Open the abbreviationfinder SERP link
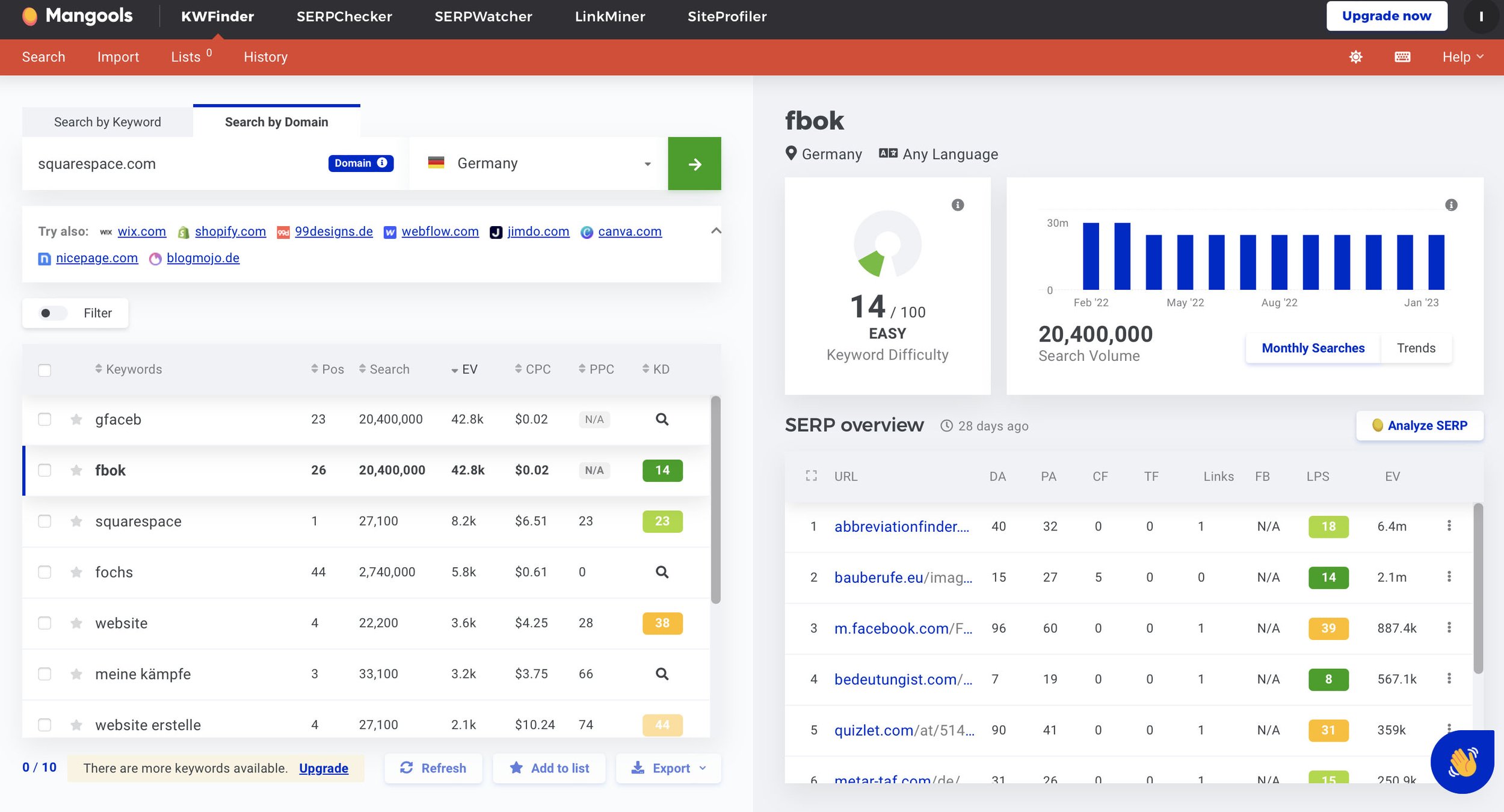Screen dimensions: 1504x812 point(902,526)
